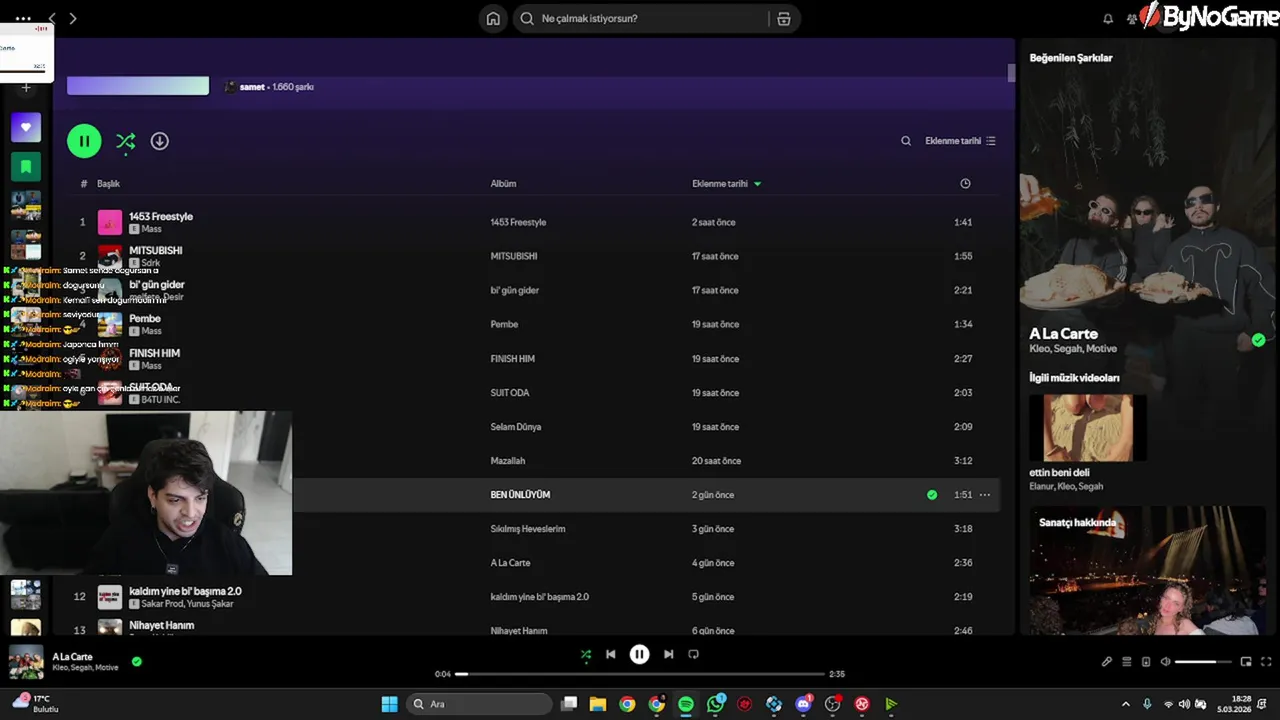Screen dimensions: 1280x720
Task: Open Sıkılmış Heveslerim album link
Action: pyautogui.click(x=528, y=528)
